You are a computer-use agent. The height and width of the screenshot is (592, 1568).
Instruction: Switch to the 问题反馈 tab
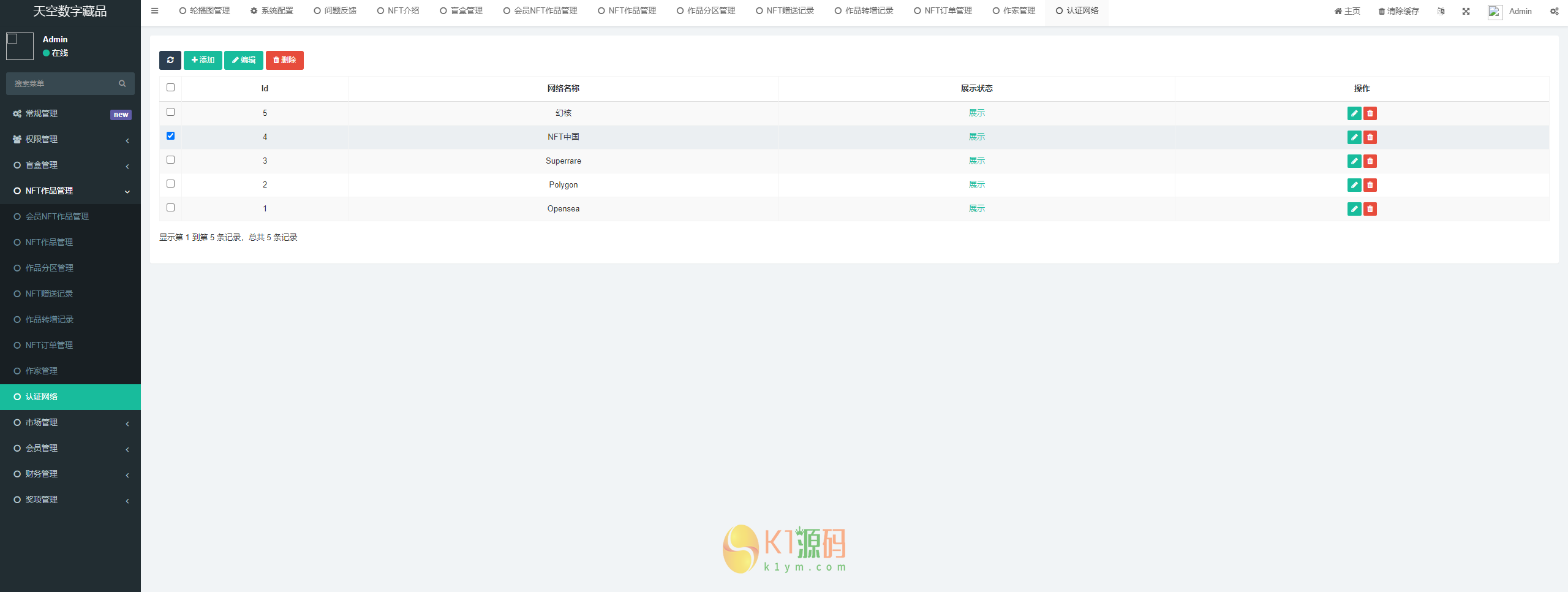click(x=335, y=10)
